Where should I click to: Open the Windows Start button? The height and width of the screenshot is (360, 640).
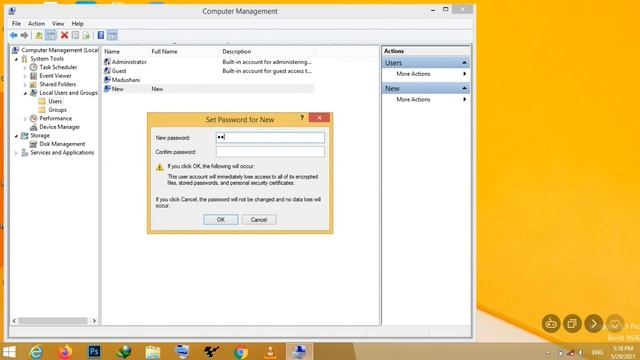9,352
